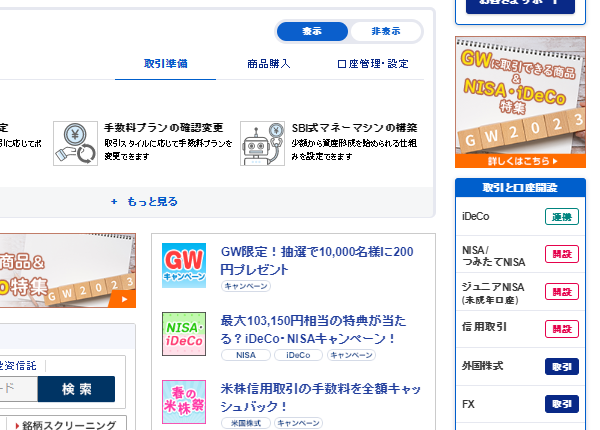Switch to the 取引準備 tab
The width and height of the screenshot is (600, 430).
165,64
